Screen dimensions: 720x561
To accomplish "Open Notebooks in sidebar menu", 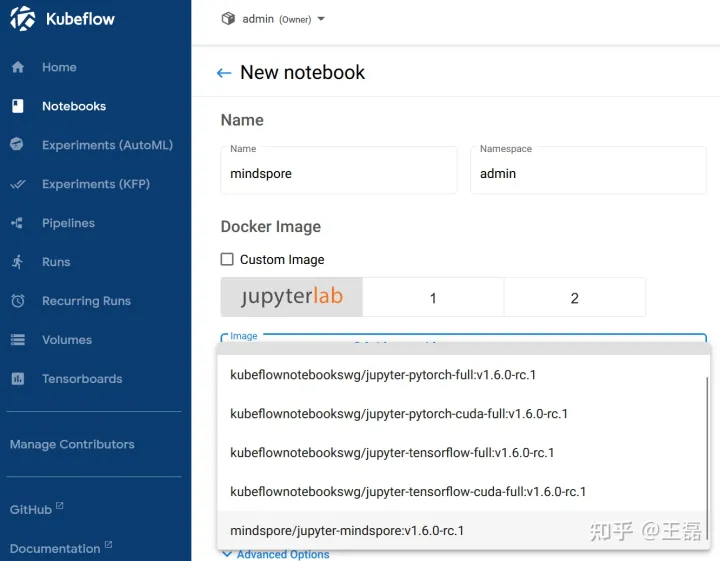I will (x=74, y=106).
